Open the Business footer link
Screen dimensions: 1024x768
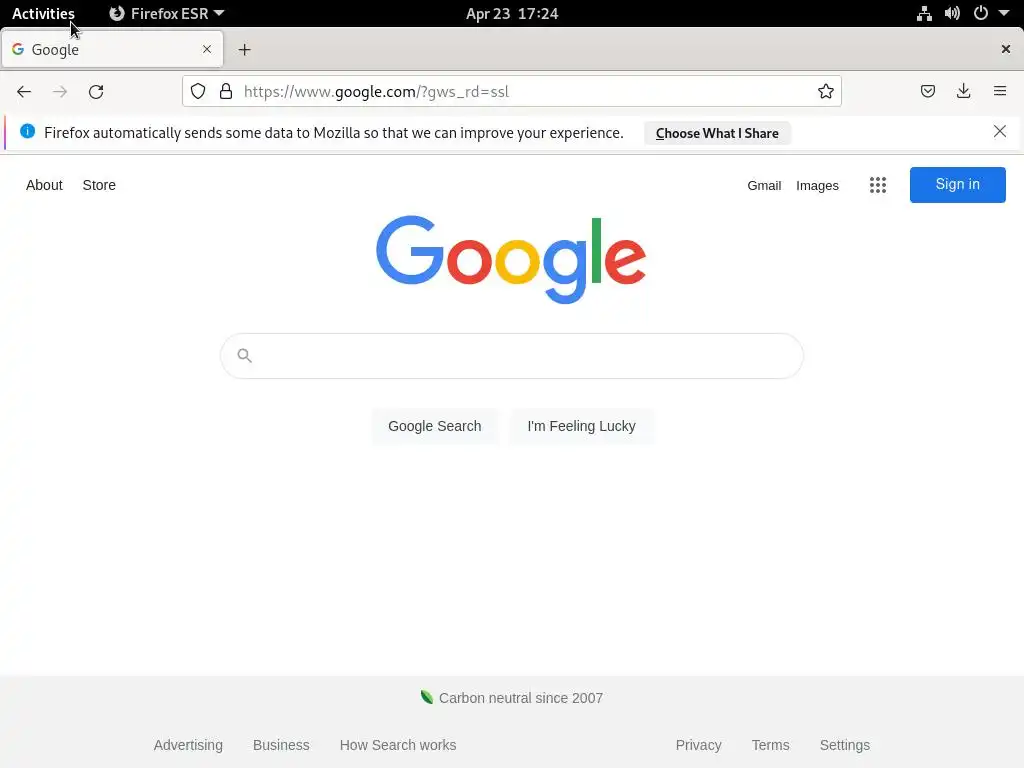pos(281,745)
